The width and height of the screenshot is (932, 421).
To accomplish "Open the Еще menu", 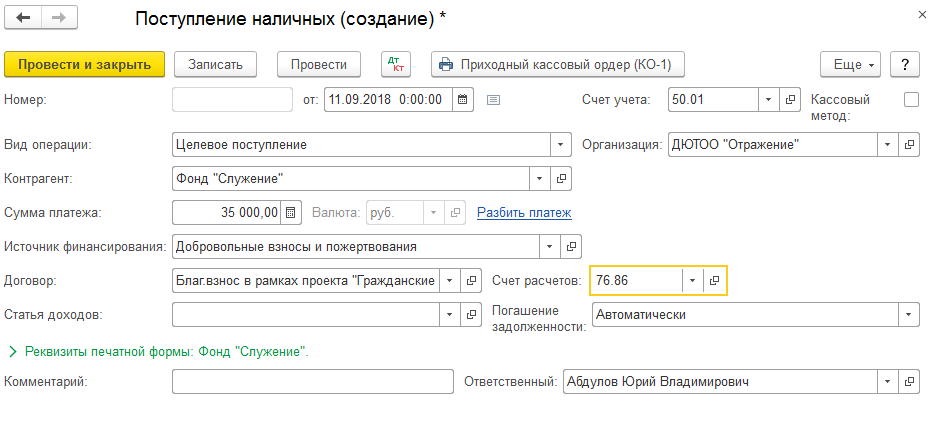I will coord(851,64).
